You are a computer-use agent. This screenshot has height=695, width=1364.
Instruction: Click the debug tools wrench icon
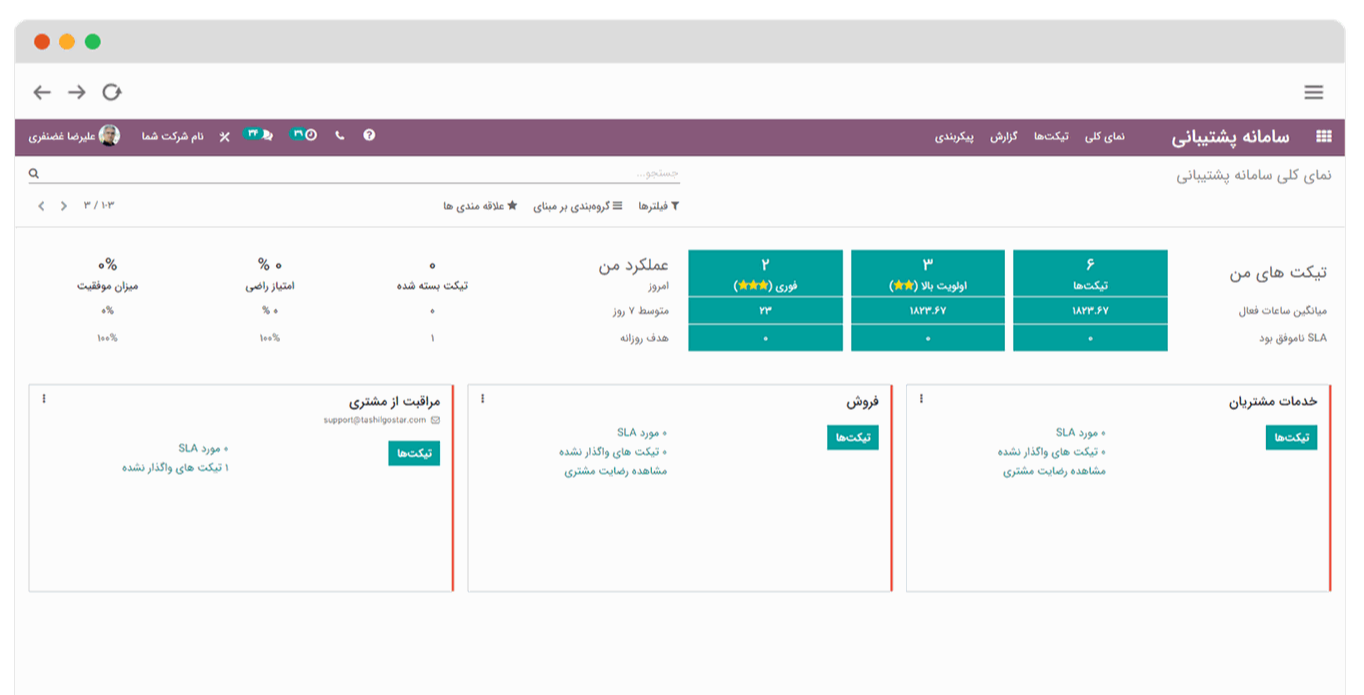point(224,136)
